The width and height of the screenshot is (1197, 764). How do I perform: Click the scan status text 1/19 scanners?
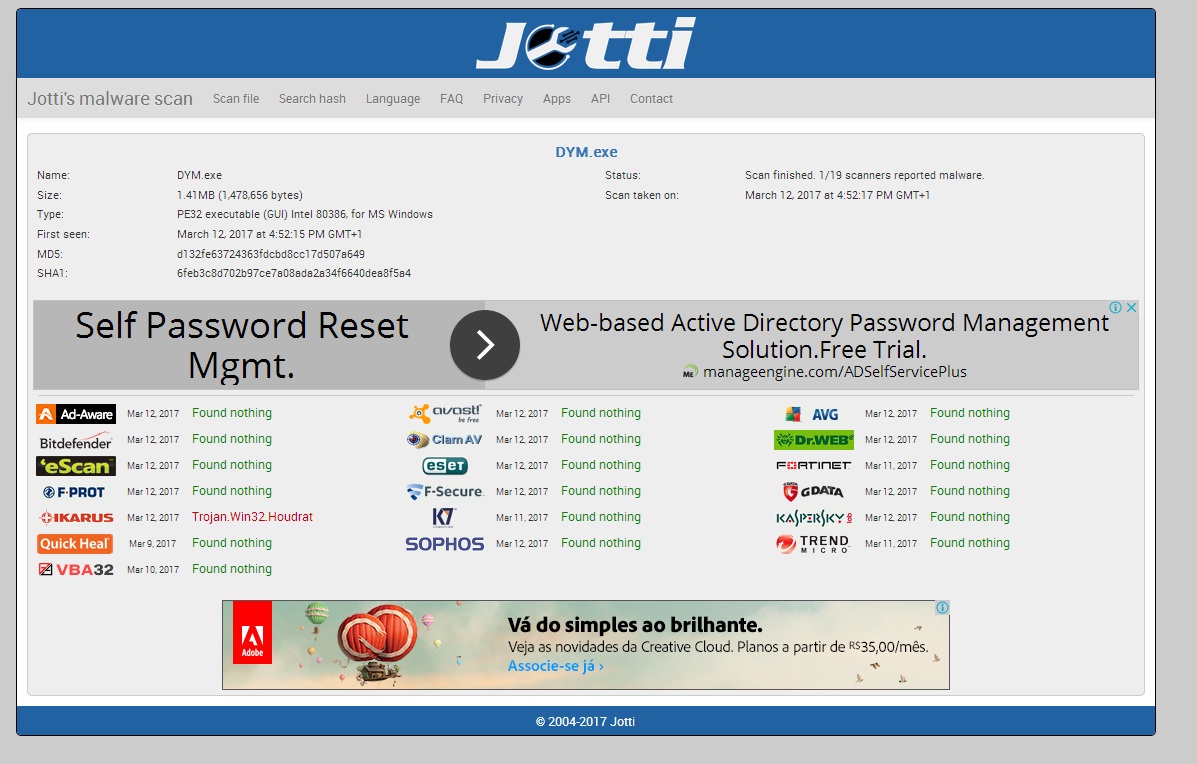tap(865, 176)
